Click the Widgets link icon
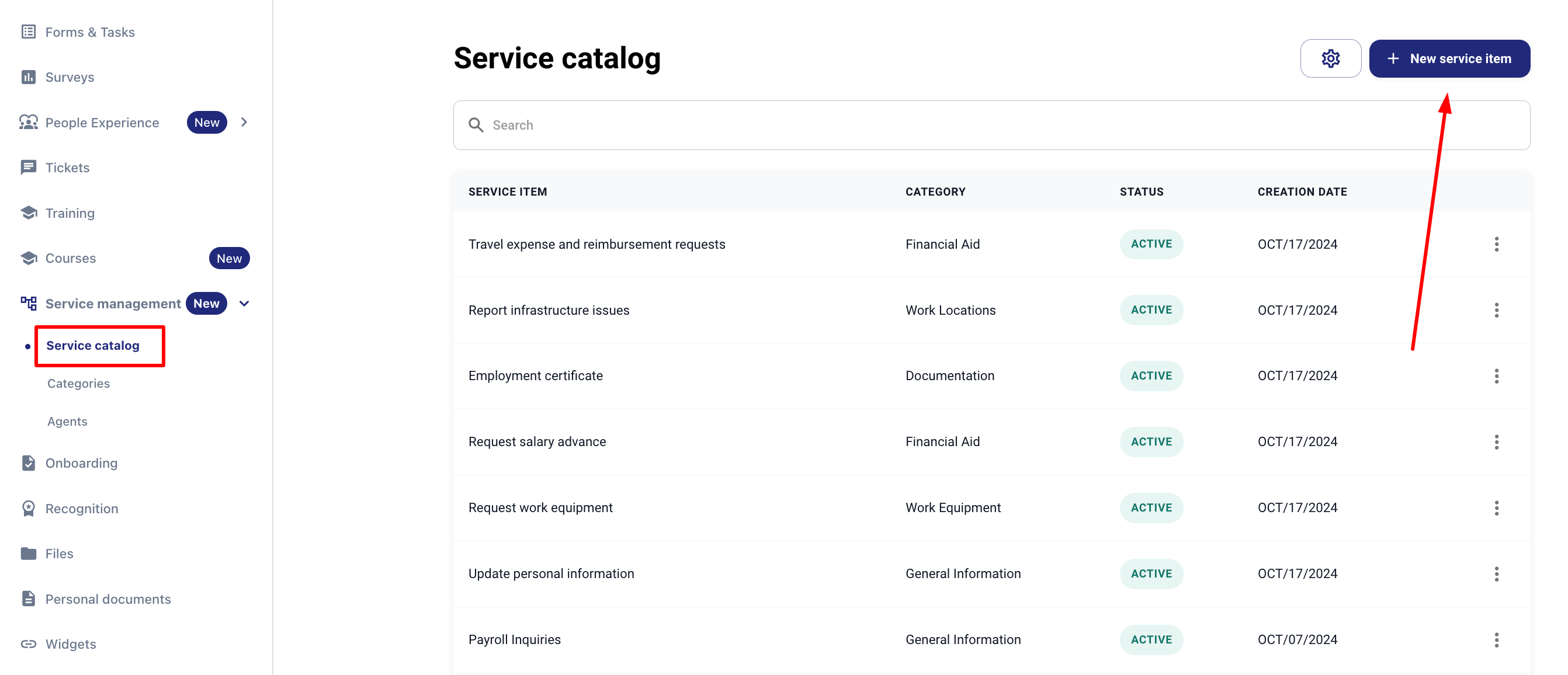Viewport: 1568px width, 675px height. point(28,644)
